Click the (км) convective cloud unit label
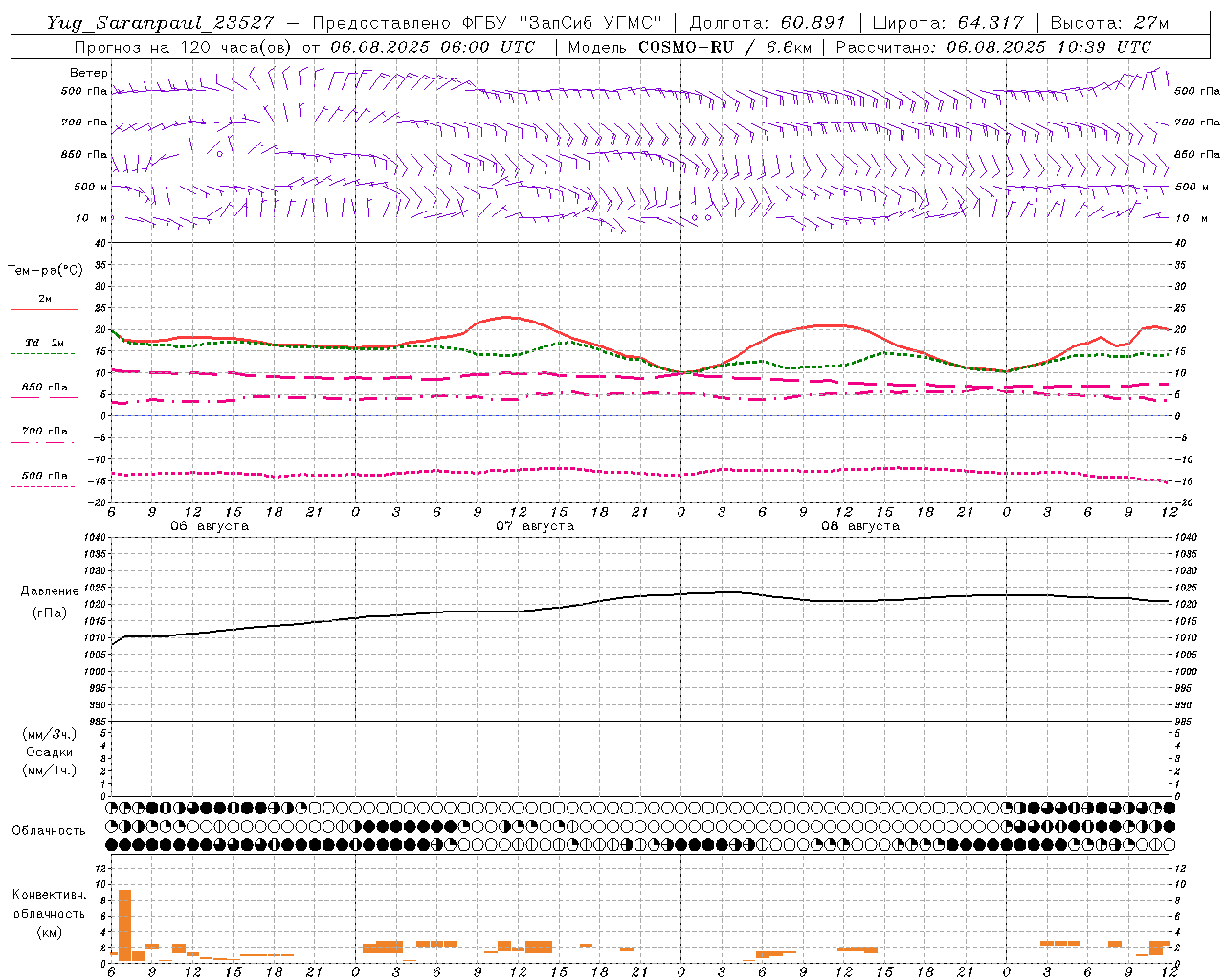This screenshot has height=980, width=1225. (50, 932)
